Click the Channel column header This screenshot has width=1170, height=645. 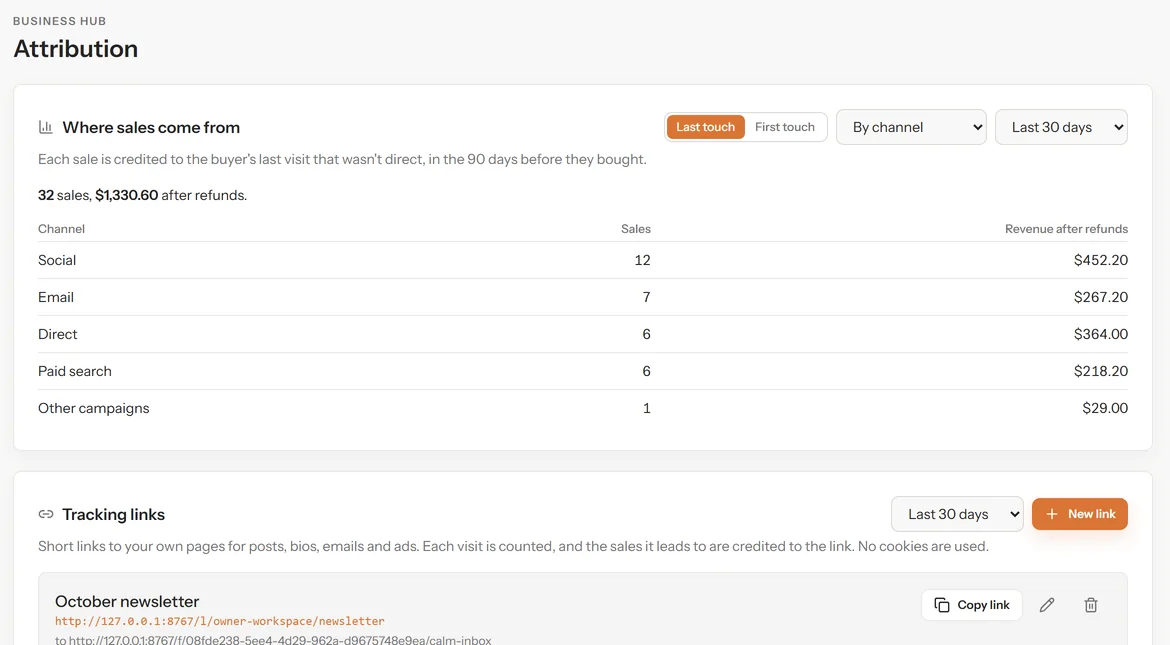[61, 228]
